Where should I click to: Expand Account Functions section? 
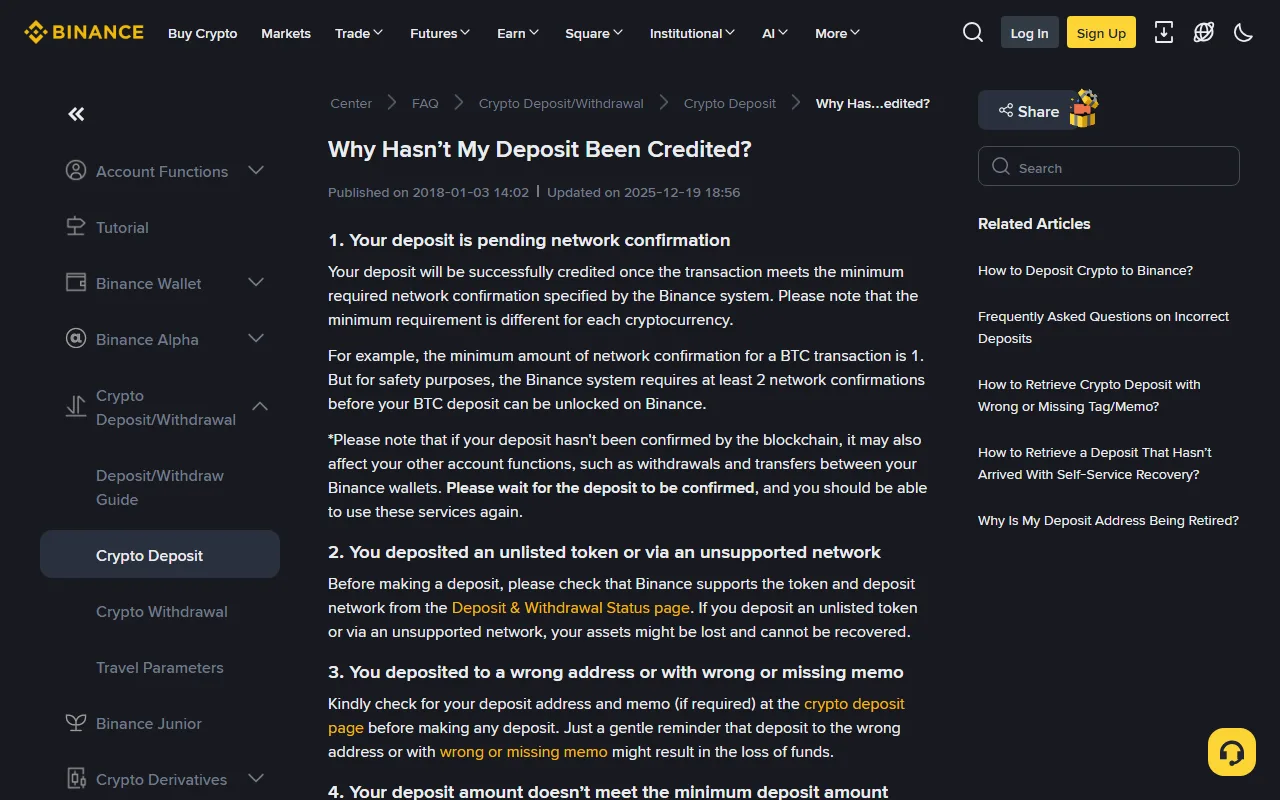(256, 170)
